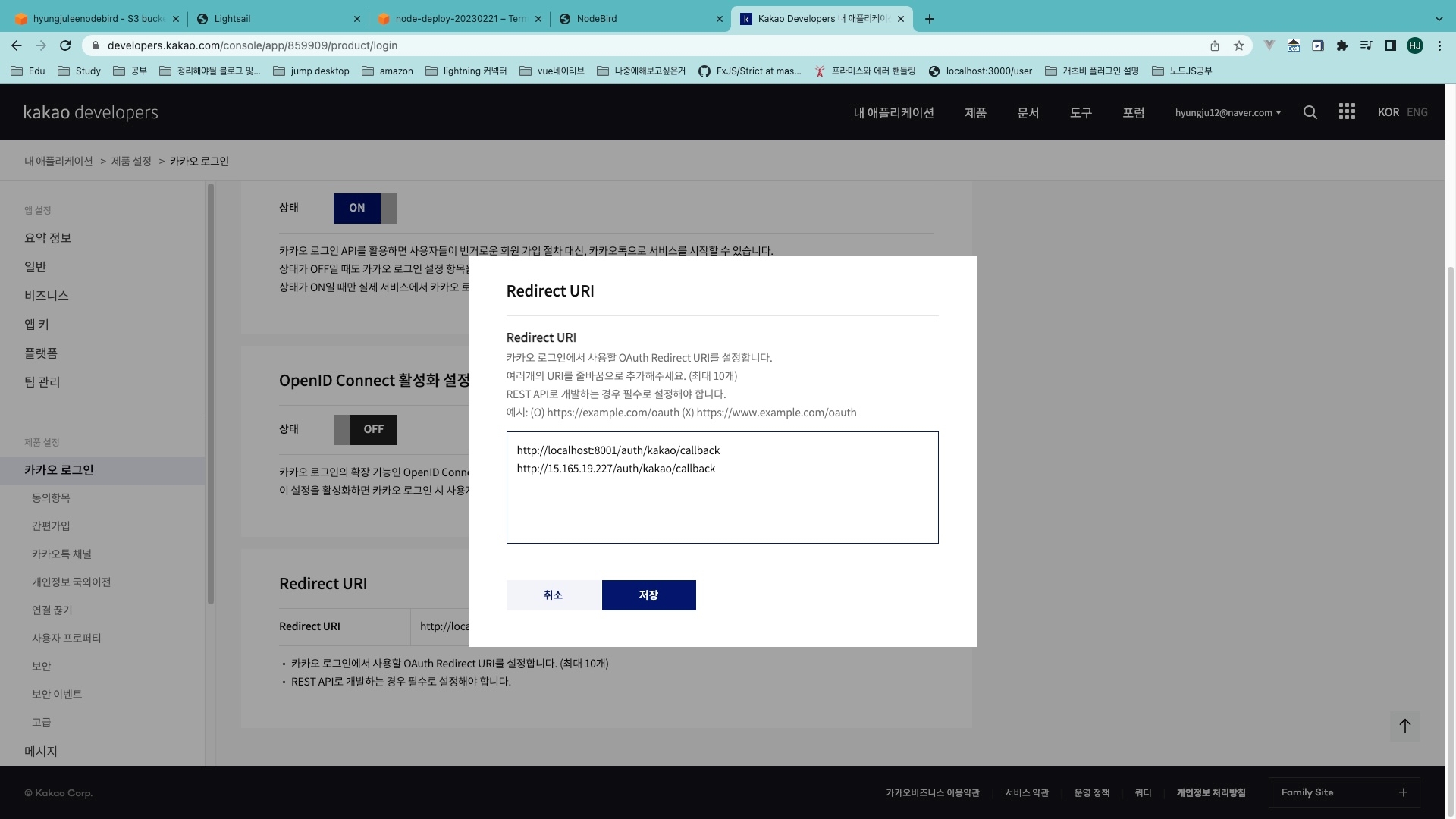This screenshot has height=819, width=1456.
Task: Open 개인정보 처리방침 footer link
Action: pyautogui.click(x=1211, y=792)
